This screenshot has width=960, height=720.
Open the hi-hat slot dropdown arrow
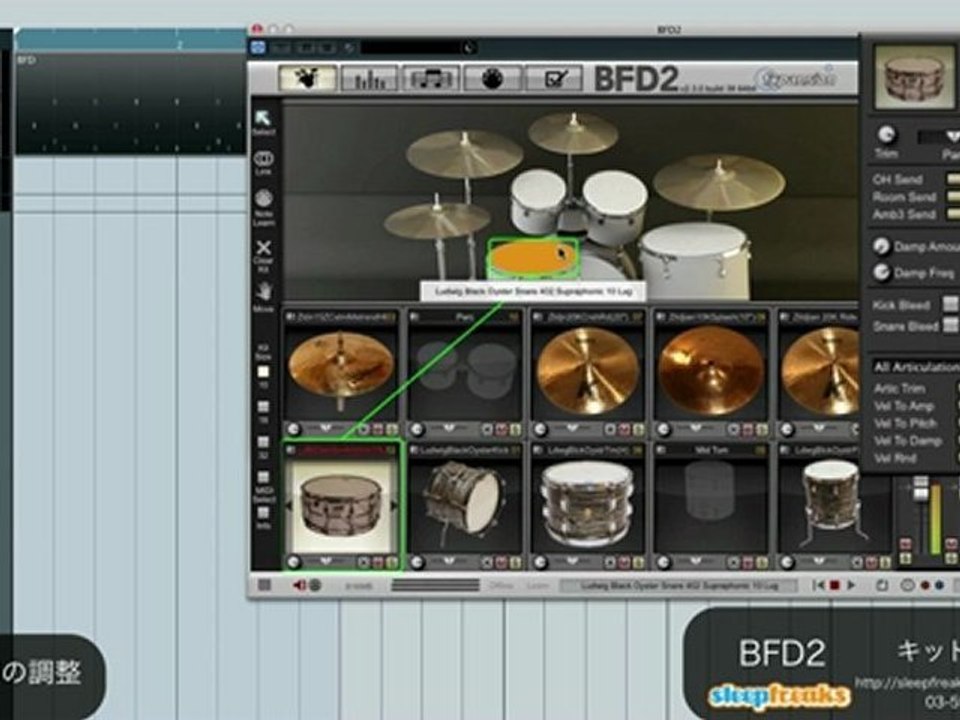point(325,427)
